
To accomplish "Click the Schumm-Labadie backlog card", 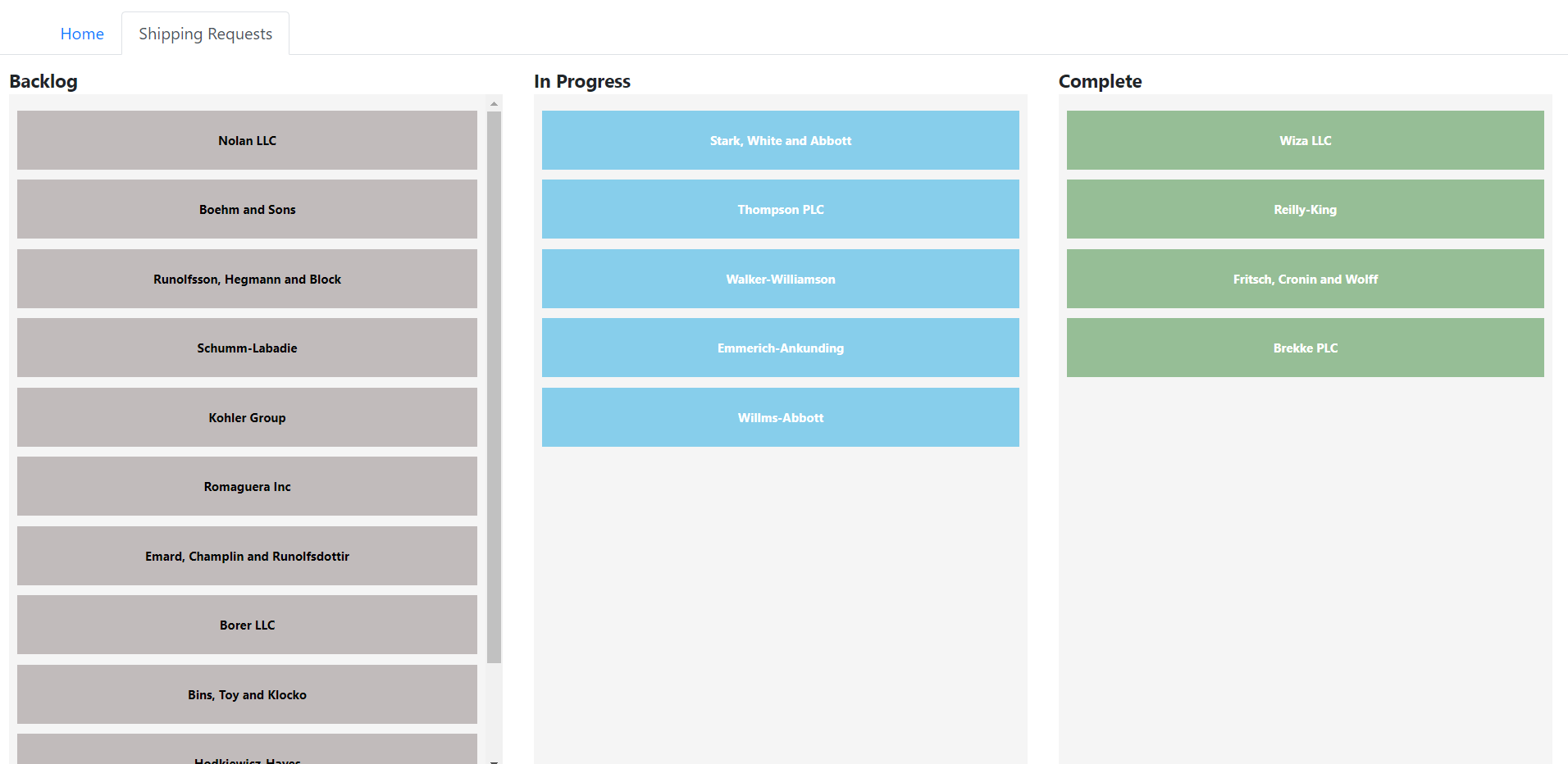I will coord(247,348).
